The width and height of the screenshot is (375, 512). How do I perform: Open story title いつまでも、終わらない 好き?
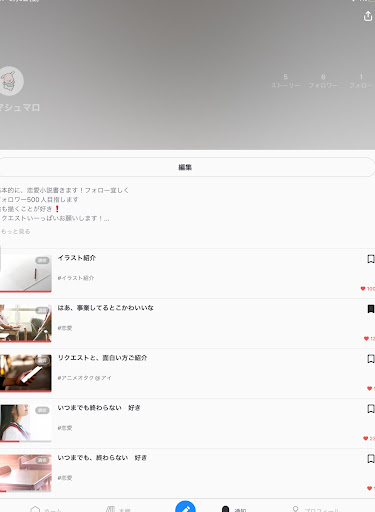coord(102,458)
